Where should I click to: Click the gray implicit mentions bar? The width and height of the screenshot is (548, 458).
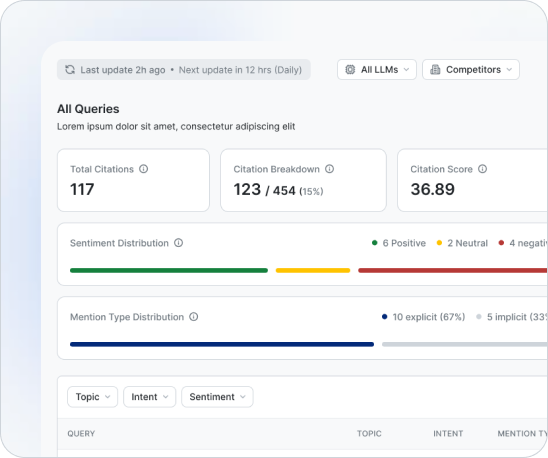pyautogui.click(x=465, y=344)
